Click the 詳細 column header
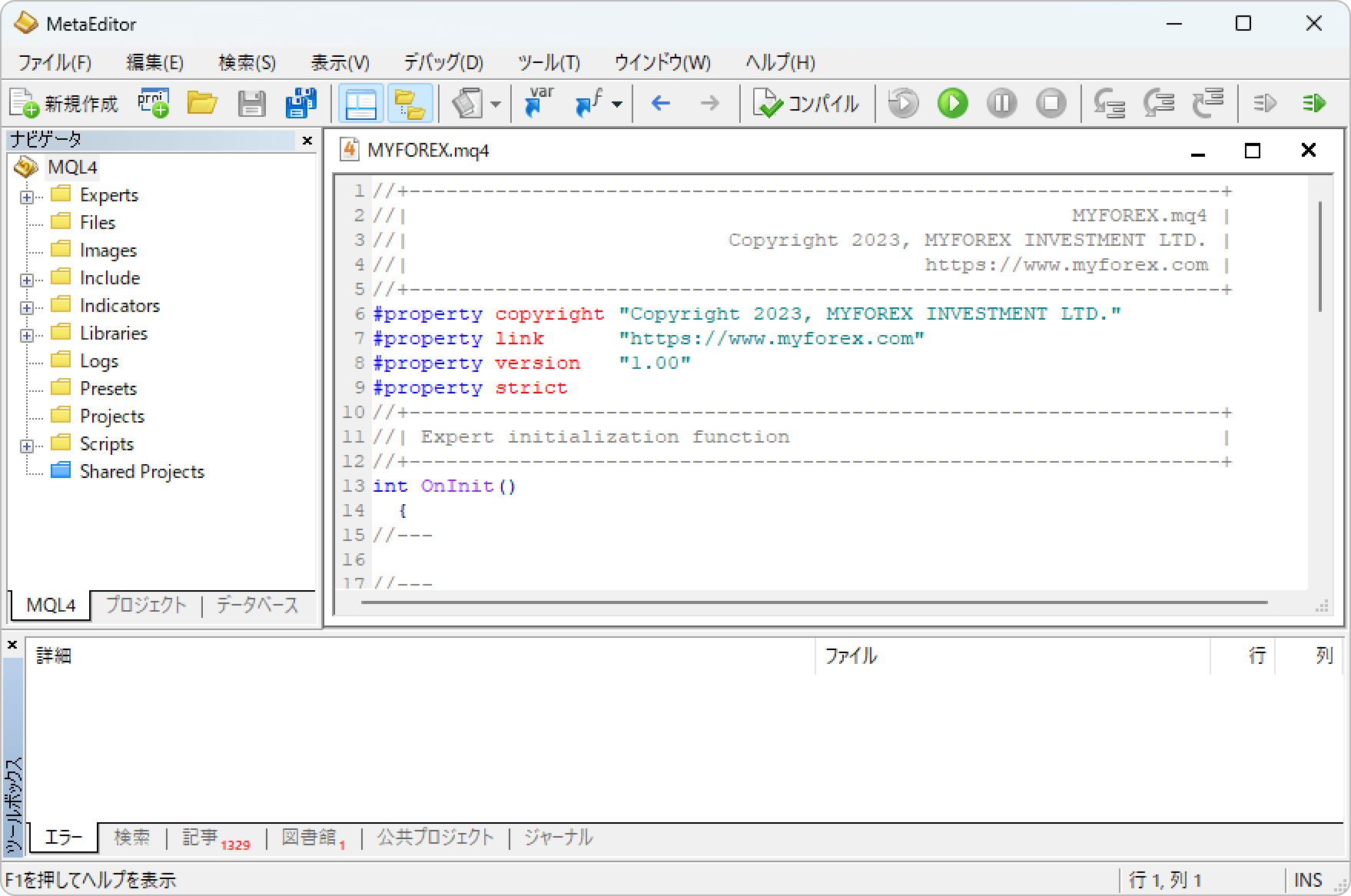Viewport: 1351px width, 896px height. coord(421,655)
